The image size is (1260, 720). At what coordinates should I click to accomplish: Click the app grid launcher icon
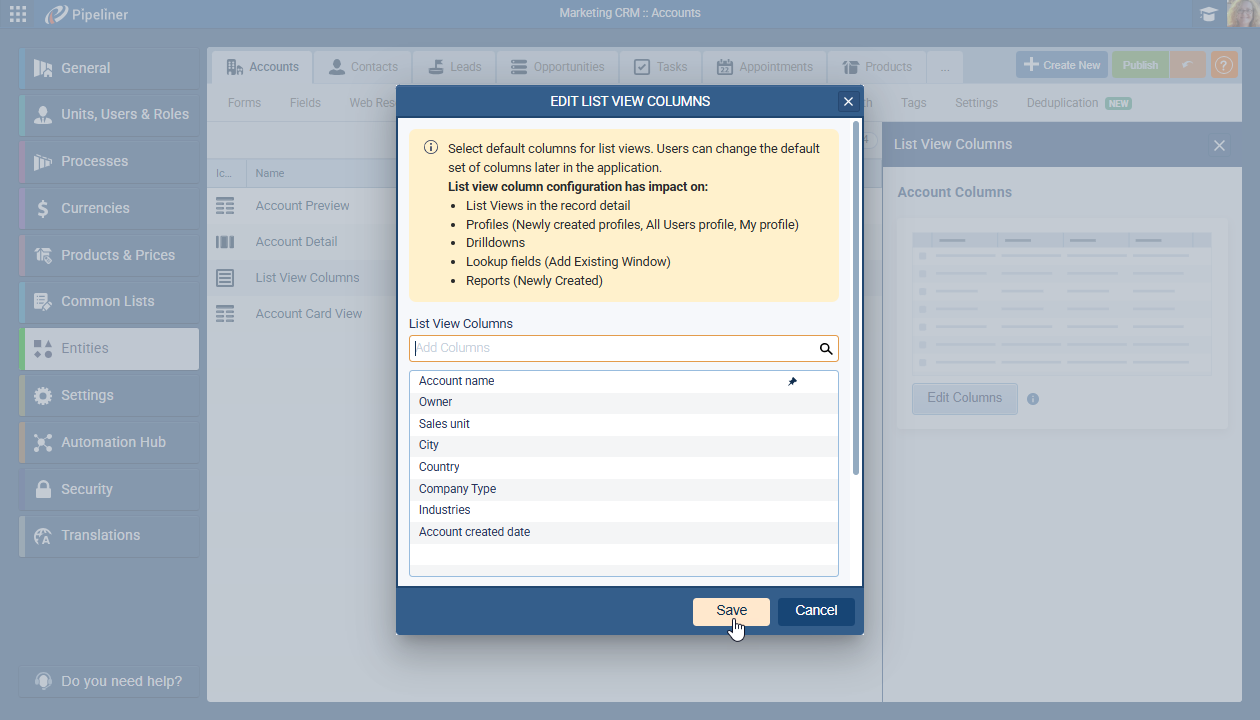pos(18,14)
